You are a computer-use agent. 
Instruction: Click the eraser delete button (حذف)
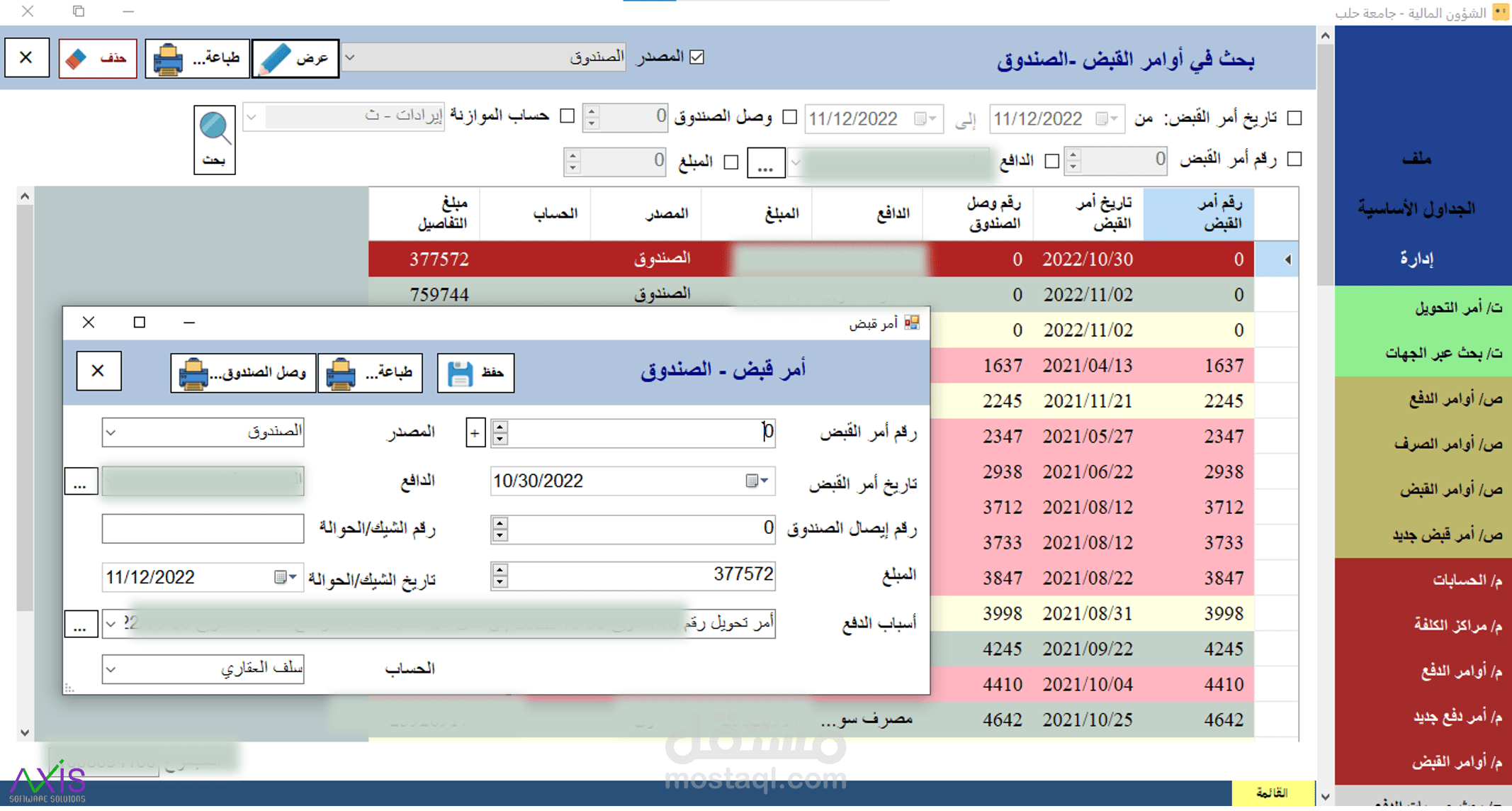click(98, 58)
